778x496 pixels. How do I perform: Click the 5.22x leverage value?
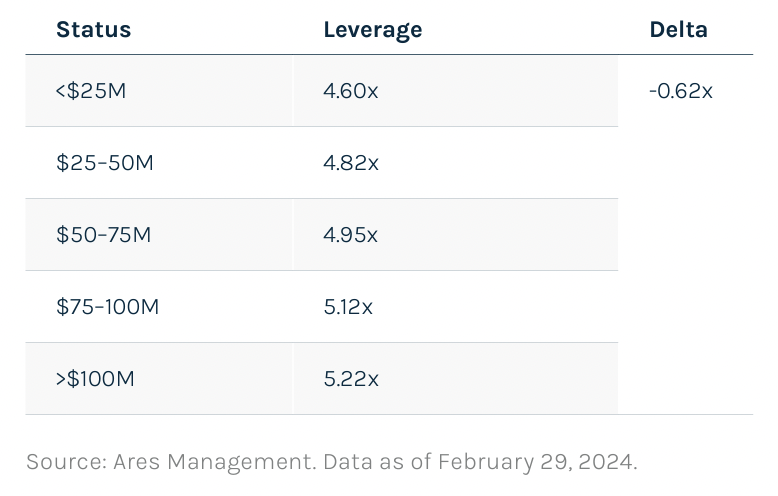click(351, 379)
